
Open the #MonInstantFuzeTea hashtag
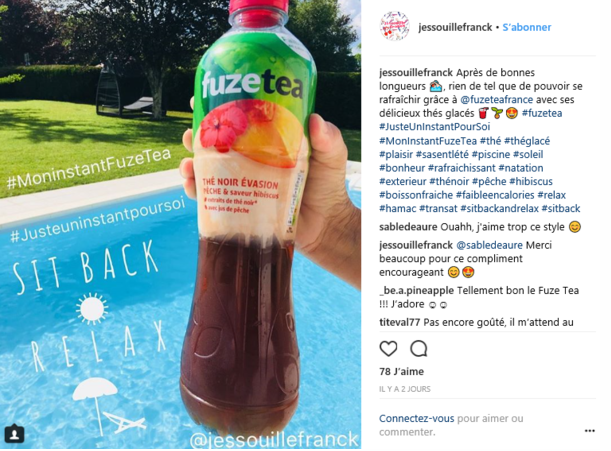tap(428, 141)
